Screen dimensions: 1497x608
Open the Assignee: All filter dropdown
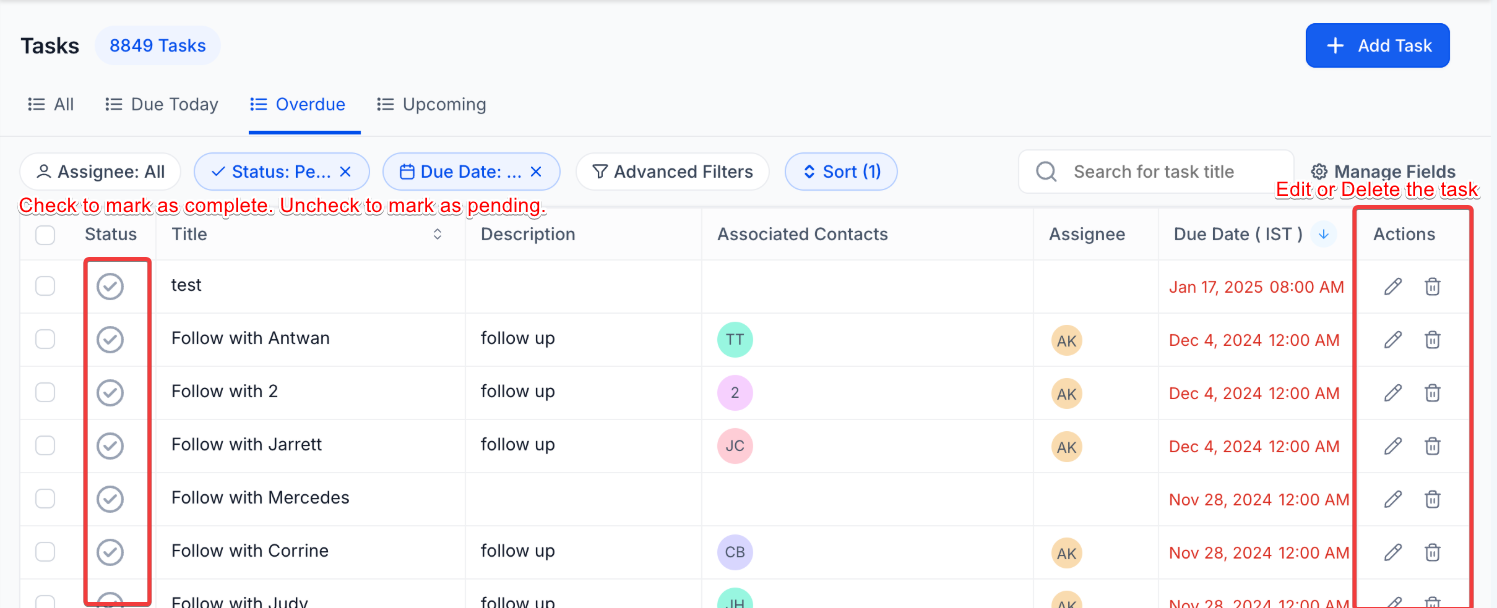coord(100,172)
